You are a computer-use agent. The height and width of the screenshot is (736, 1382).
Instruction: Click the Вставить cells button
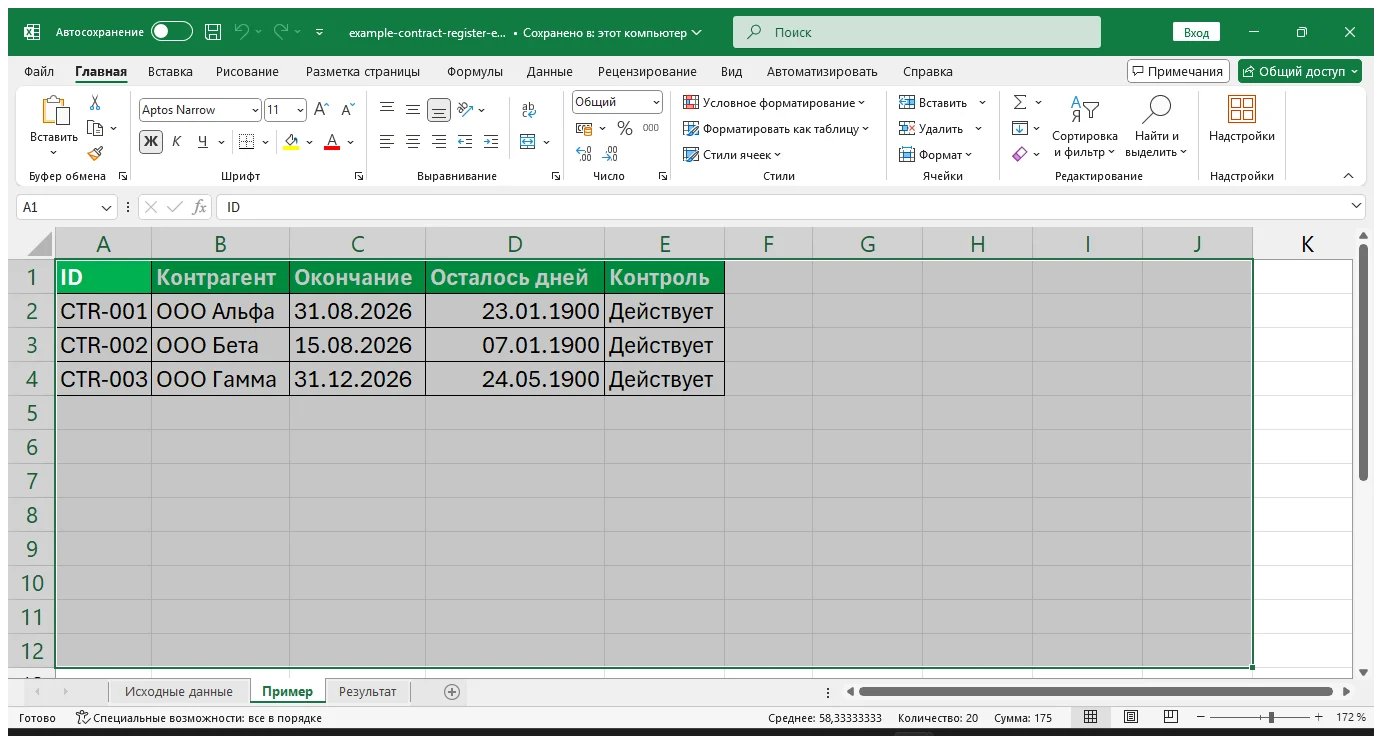pyautogui.click(x=933, y=102)
